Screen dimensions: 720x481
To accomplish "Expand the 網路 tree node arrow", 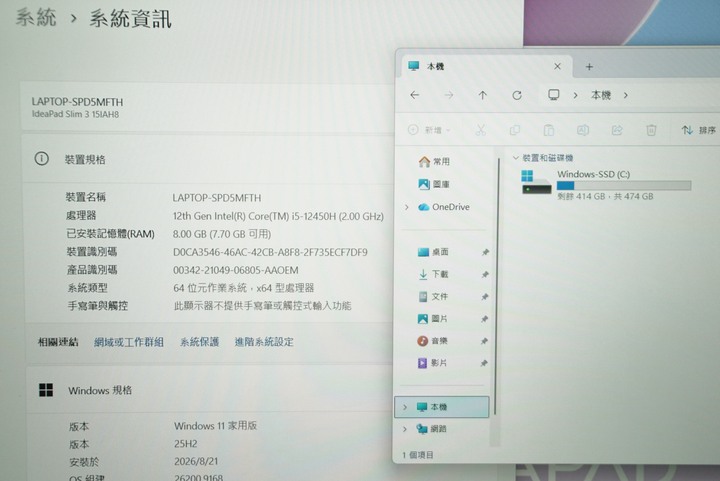I will (405, 429).
